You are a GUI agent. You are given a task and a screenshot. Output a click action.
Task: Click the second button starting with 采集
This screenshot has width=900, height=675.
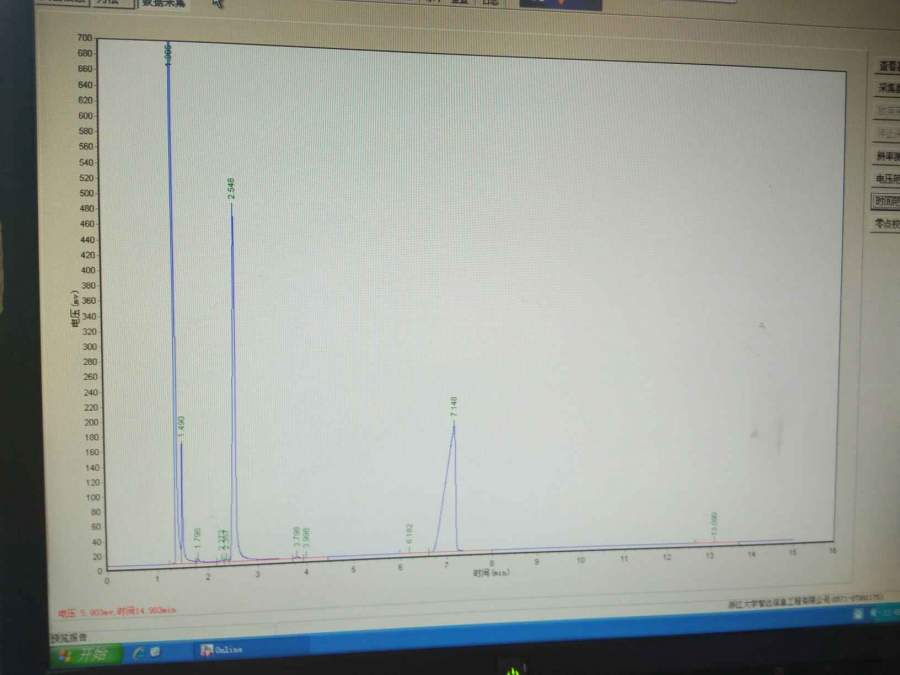(889, 88)
